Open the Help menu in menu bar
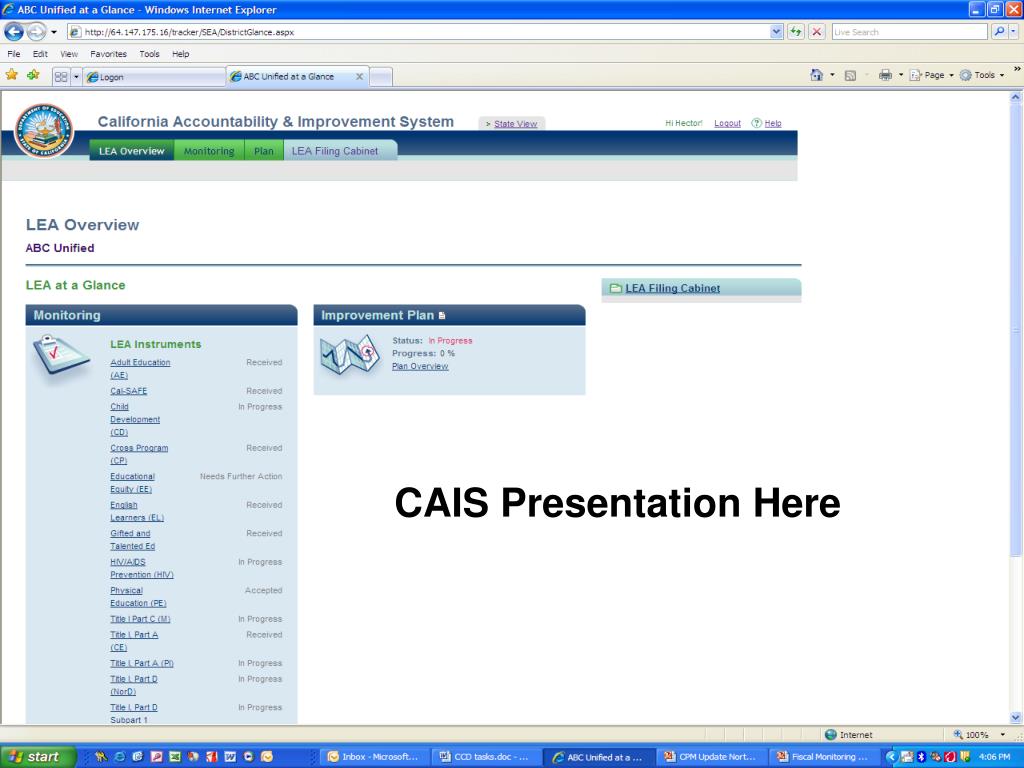Viewport: 1024px width, 768px height. click(181, 54)
